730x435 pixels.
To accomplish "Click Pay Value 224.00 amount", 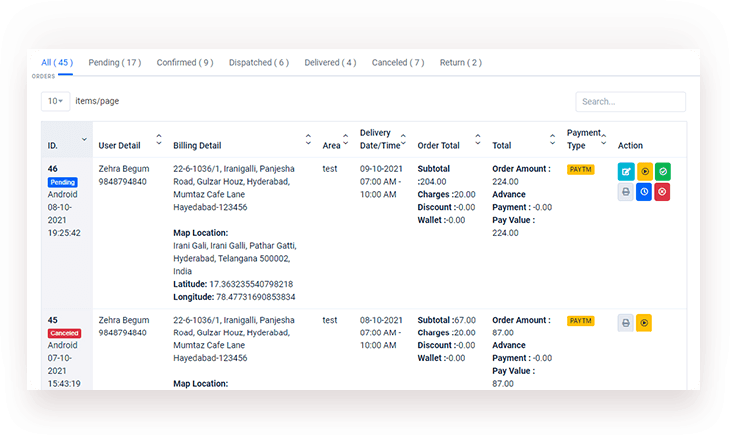I will (x=505, y=233).
